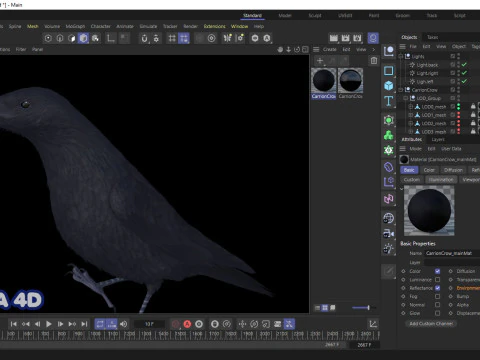Open the Camera objects icon in side palette
This screenshot has height=360, width=480.
tap(389, 233)
